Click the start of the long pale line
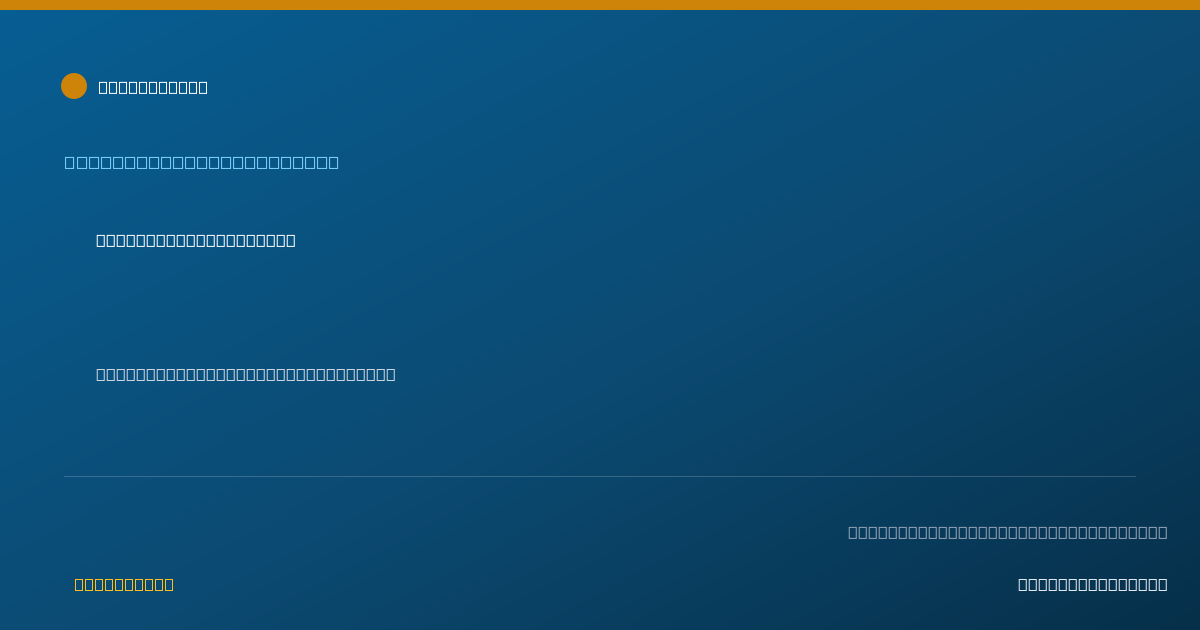This screenshot has height=630, width=1200. [101, 374]
